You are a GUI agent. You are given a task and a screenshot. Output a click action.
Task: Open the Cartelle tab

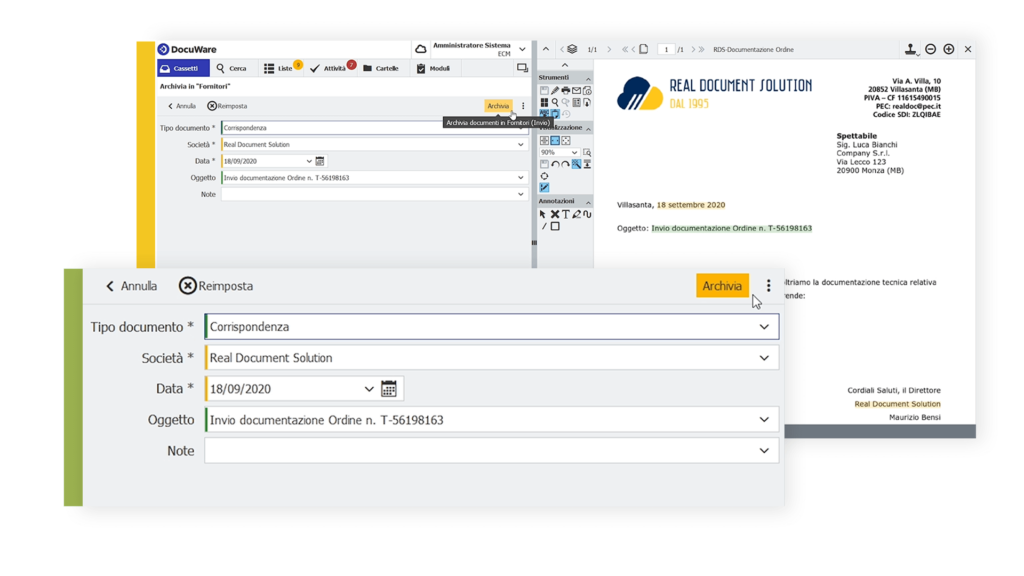[381, 68]
